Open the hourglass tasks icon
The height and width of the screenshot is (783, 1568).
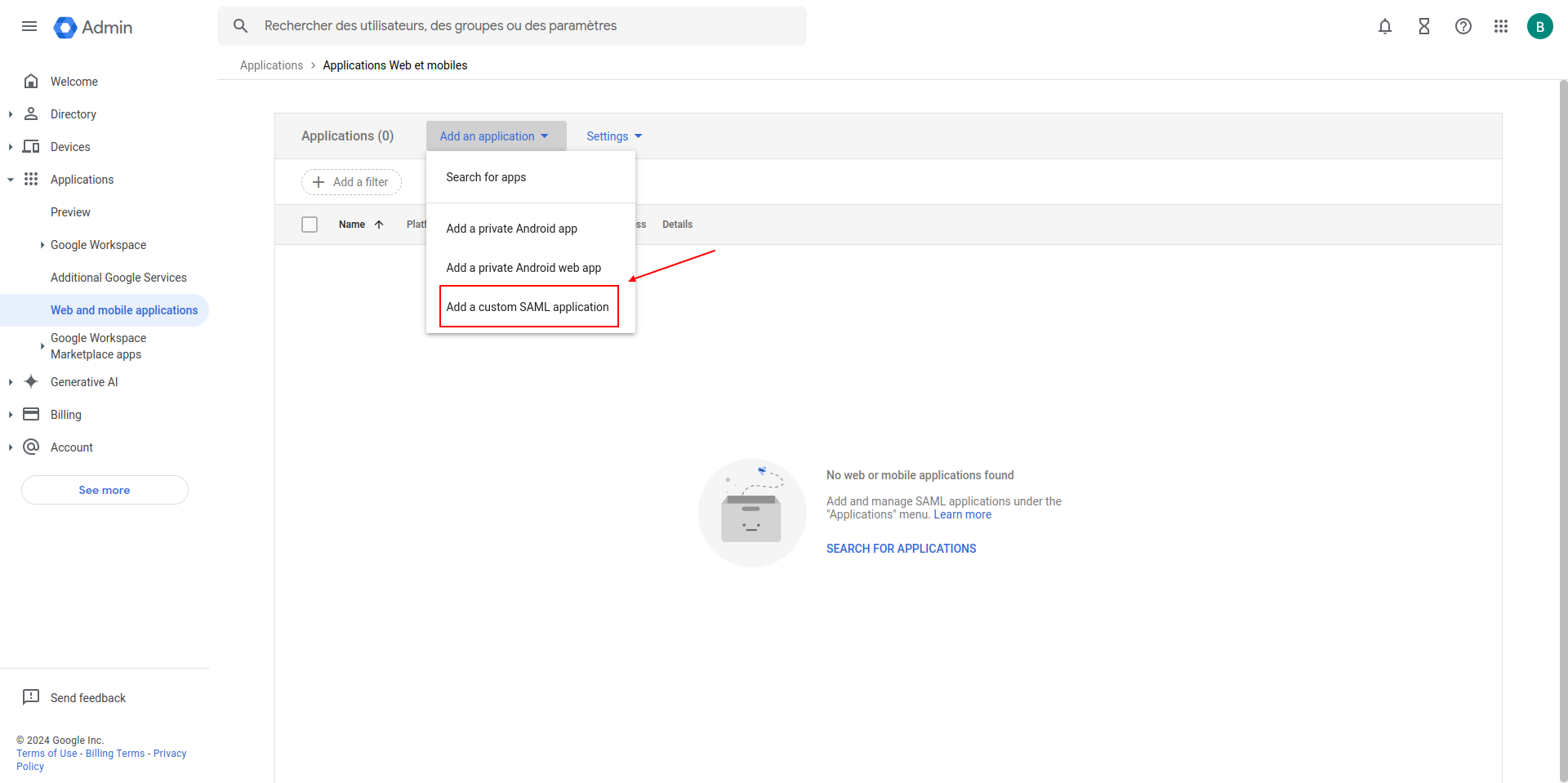tap(1423, 26)
